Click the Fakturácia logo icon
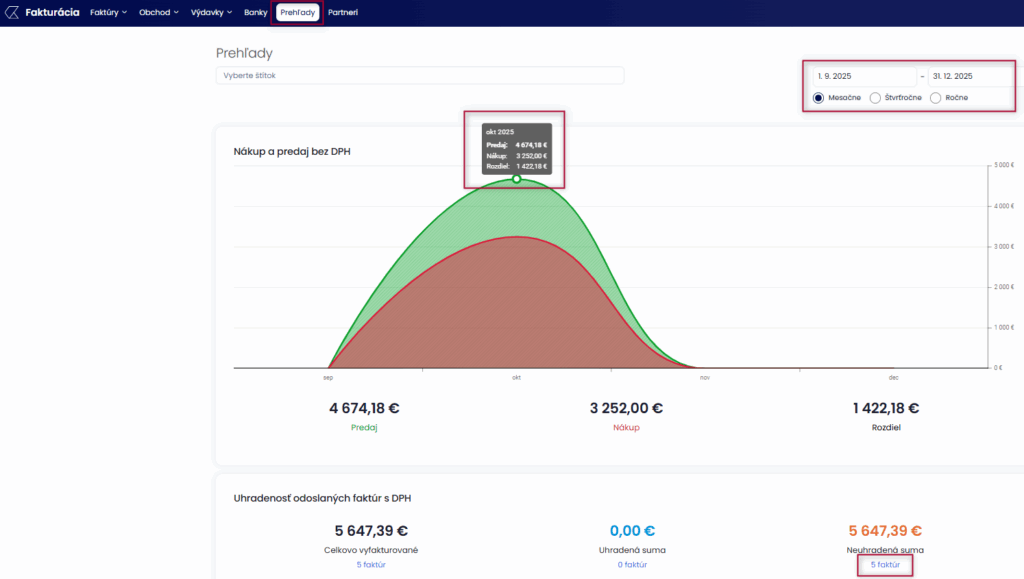Screen dimensions: 1024x579 [x=11, y=12]
